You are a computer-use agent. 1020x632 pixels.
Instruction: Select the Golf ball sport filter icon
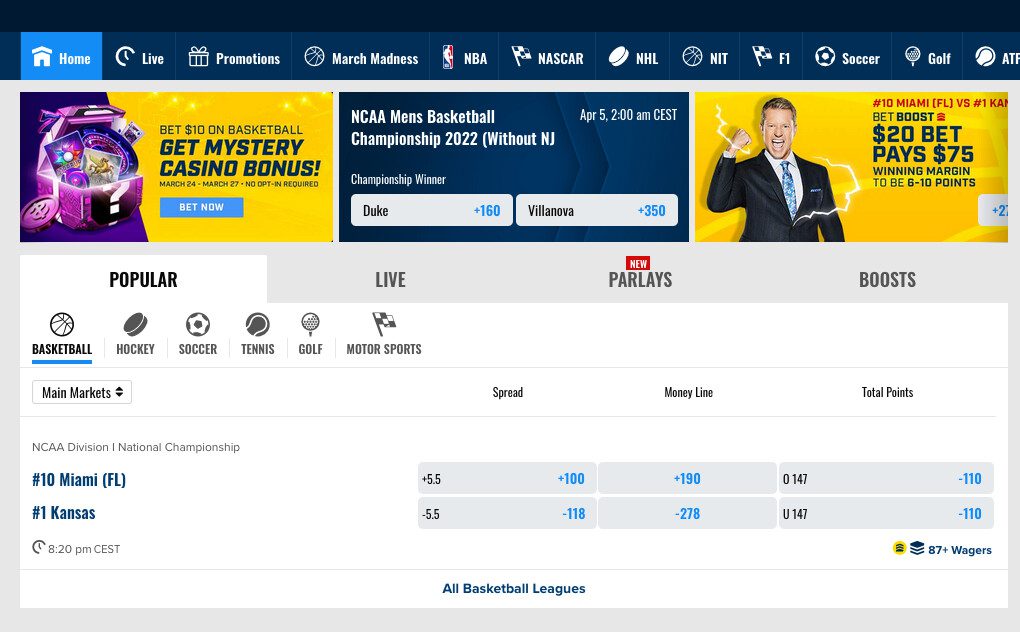pos(310,323)
